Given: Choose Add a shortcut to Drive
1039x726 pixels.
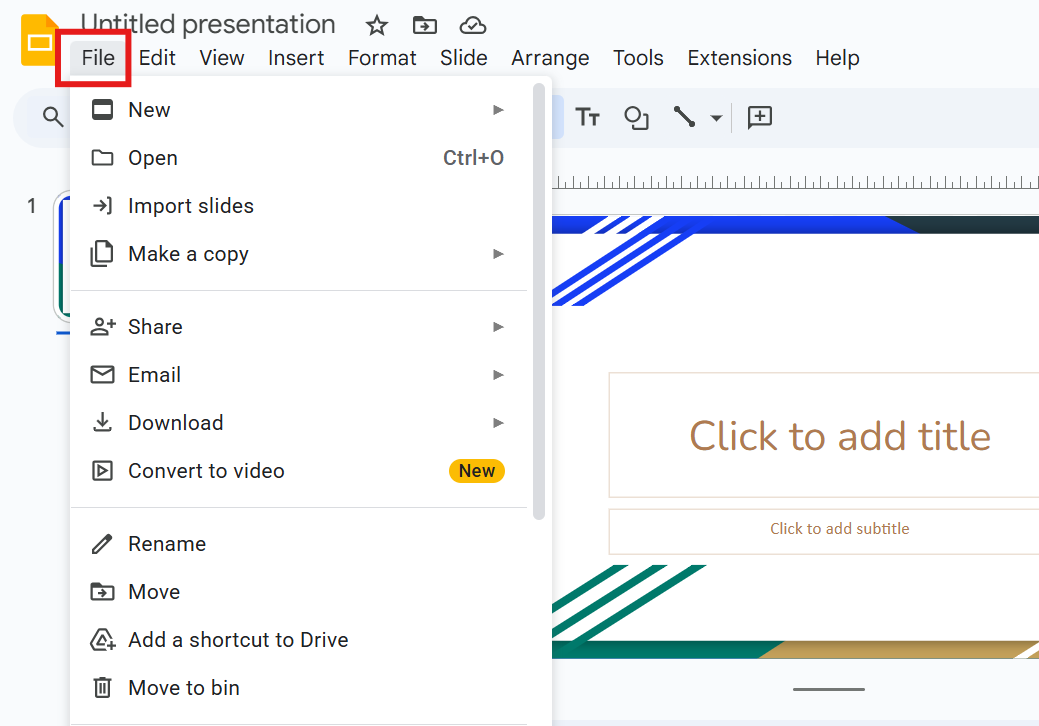Looking at the screenshot, I should 299,640.
